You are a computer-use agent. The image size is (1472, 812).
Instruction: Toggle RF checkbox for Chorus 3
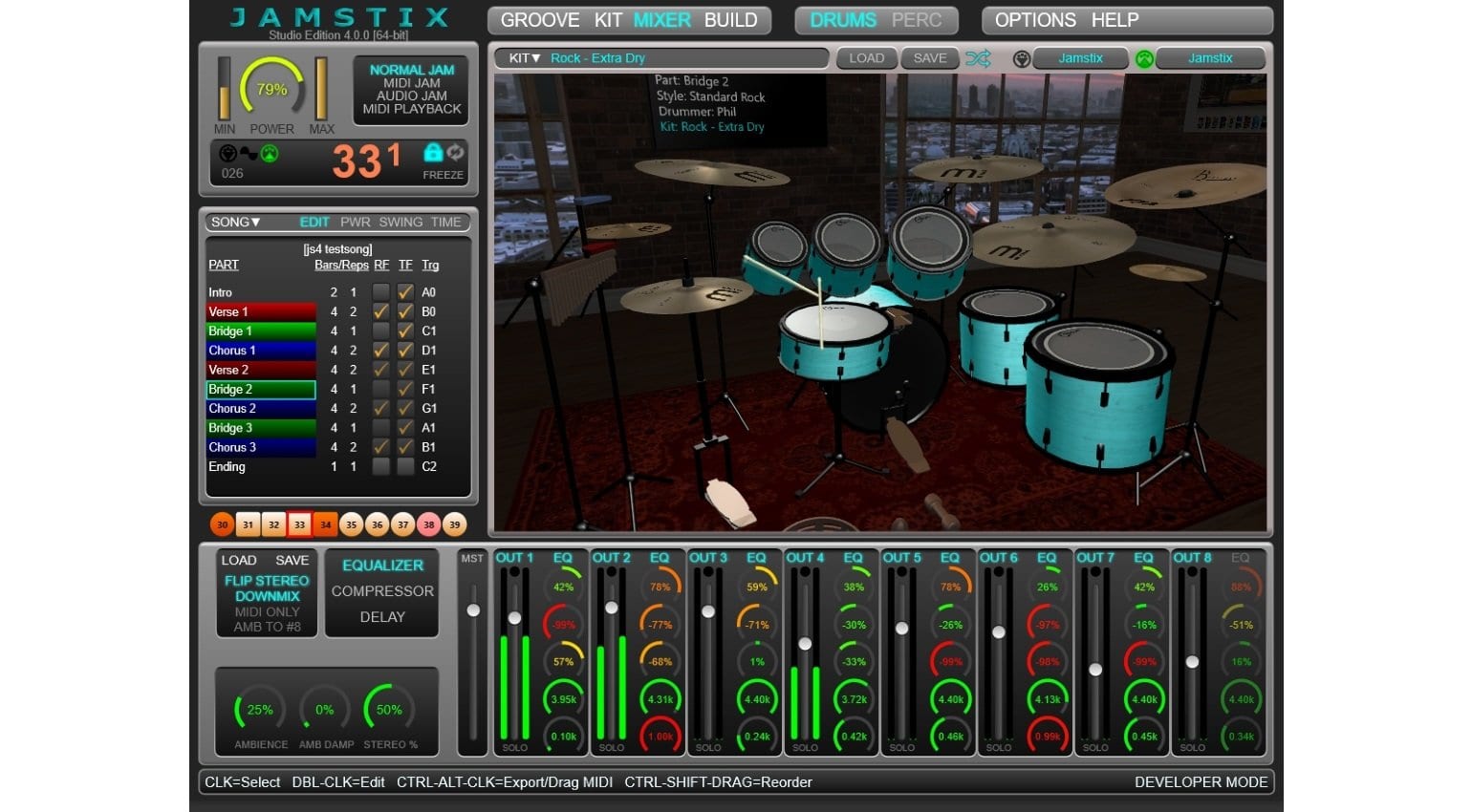pos(381,447)
